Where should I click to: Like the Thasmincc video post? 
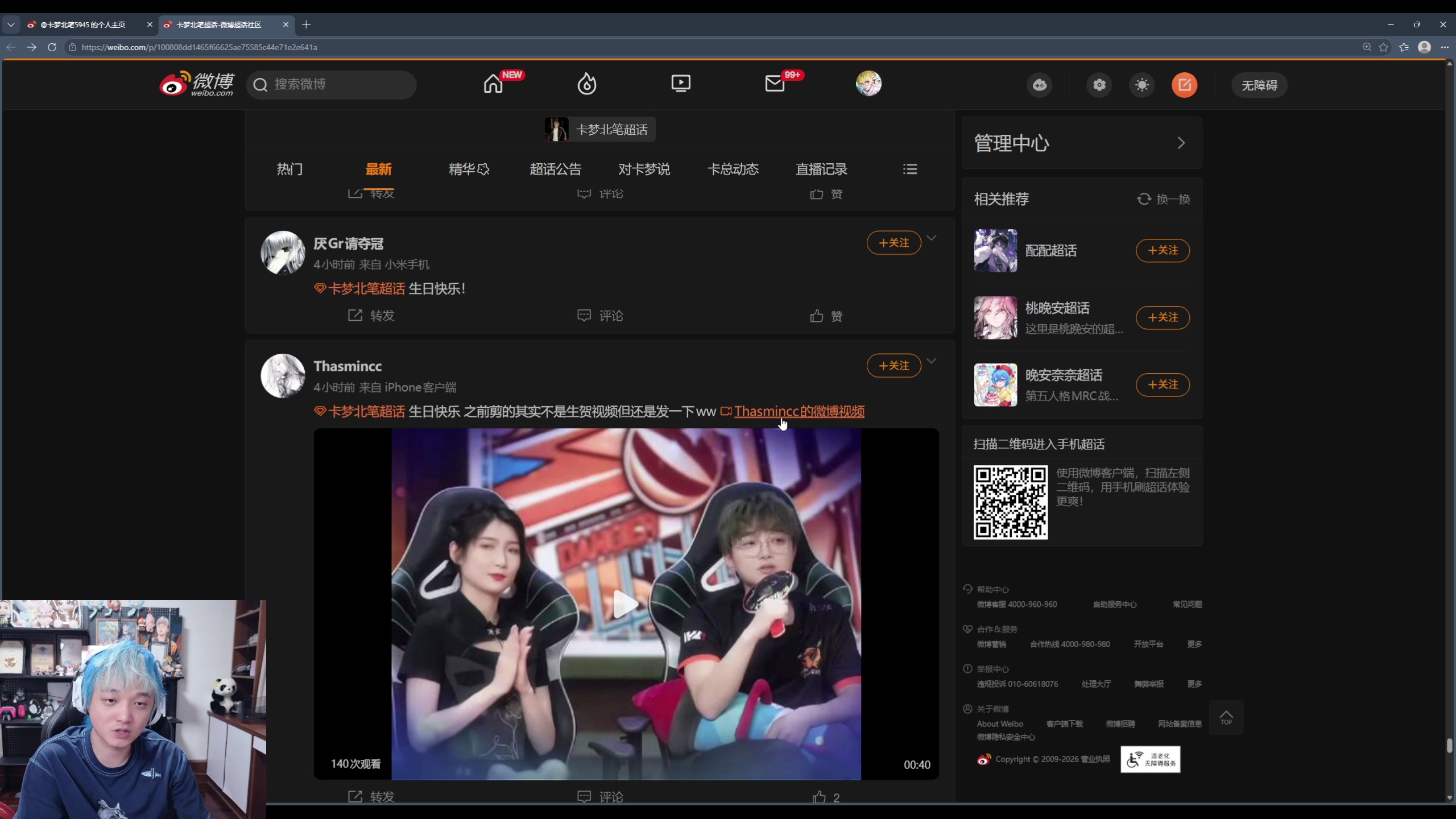pyautogui.click(x=819, y=797)
